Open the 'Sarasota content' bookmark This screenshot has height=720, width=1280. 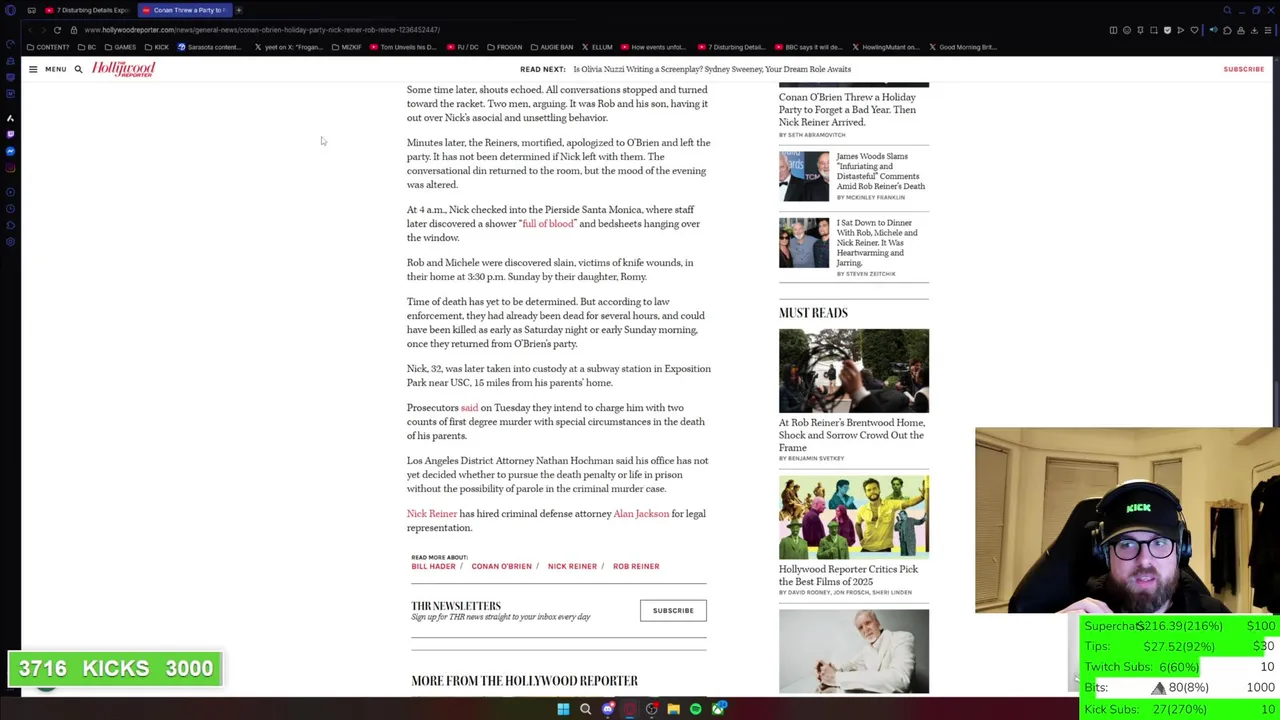209,47
